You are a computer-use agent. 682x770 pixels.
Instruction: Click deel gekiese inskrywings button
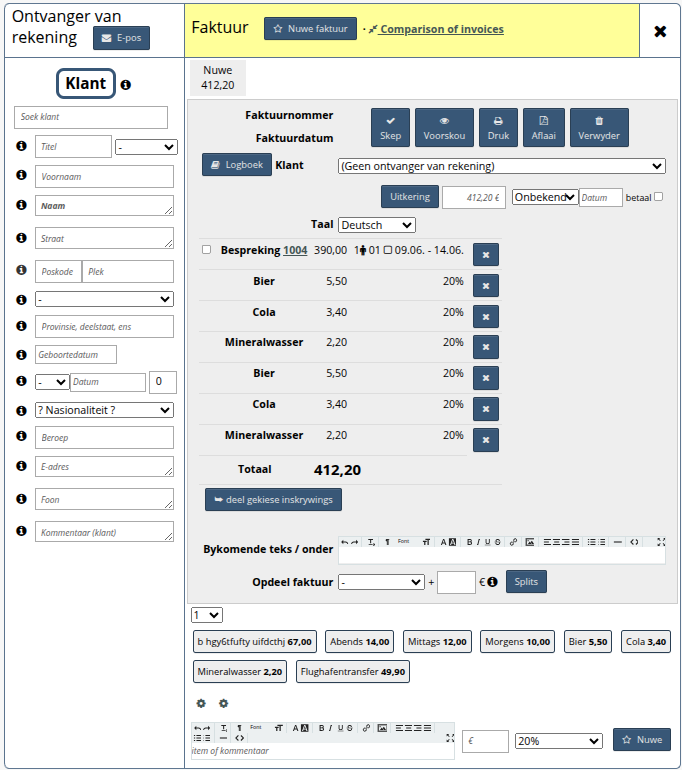click(x=273, y=499)
